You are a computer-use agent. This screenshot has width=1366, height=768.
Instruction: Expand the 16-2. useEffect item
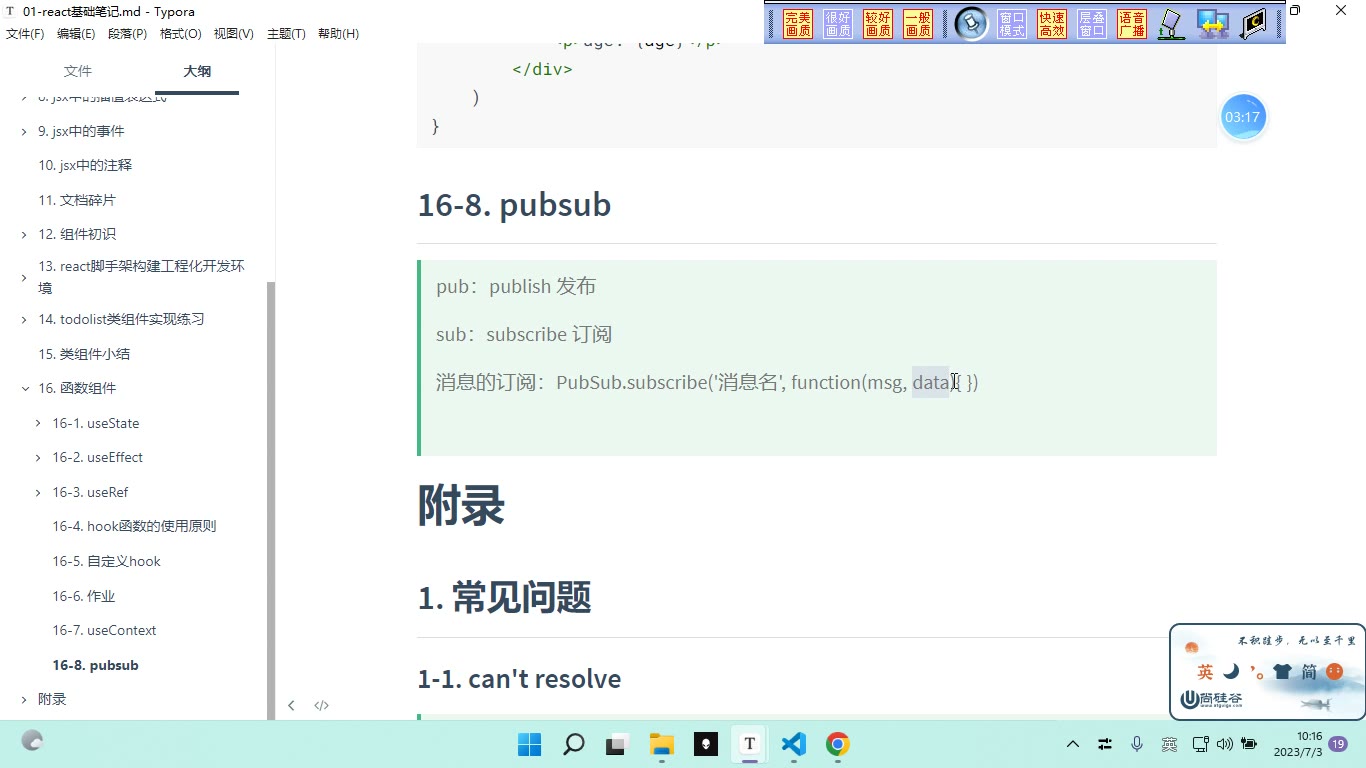click(x=39, y=457)
